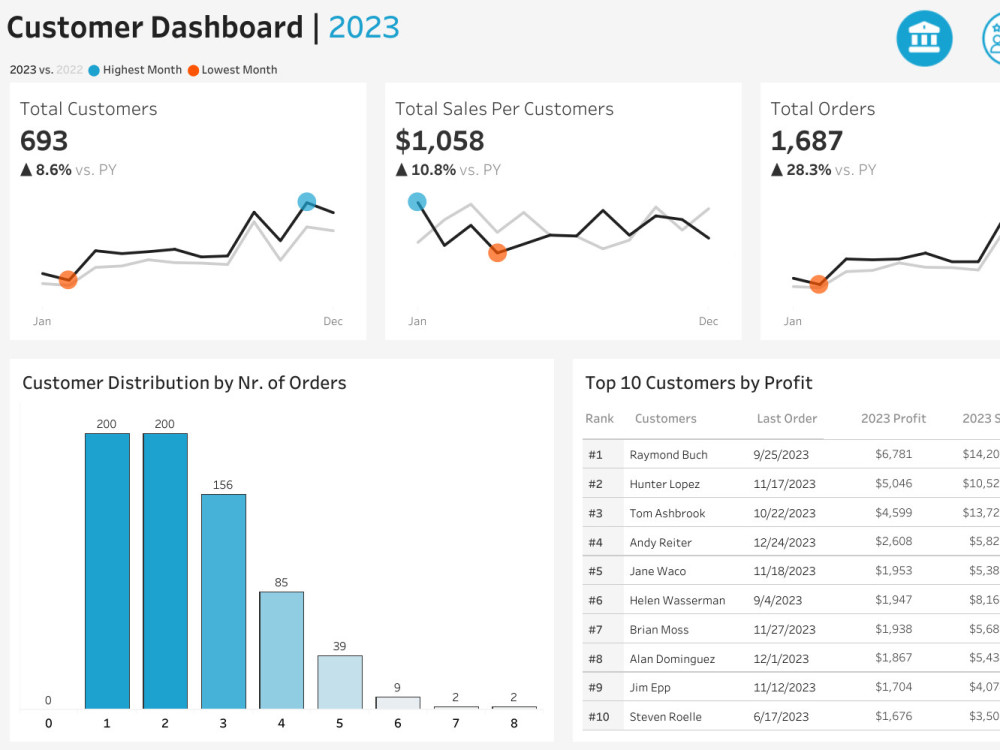Open the 2023 year selector in title
The width and height of the screenshot is (1000, 750).
364,26
